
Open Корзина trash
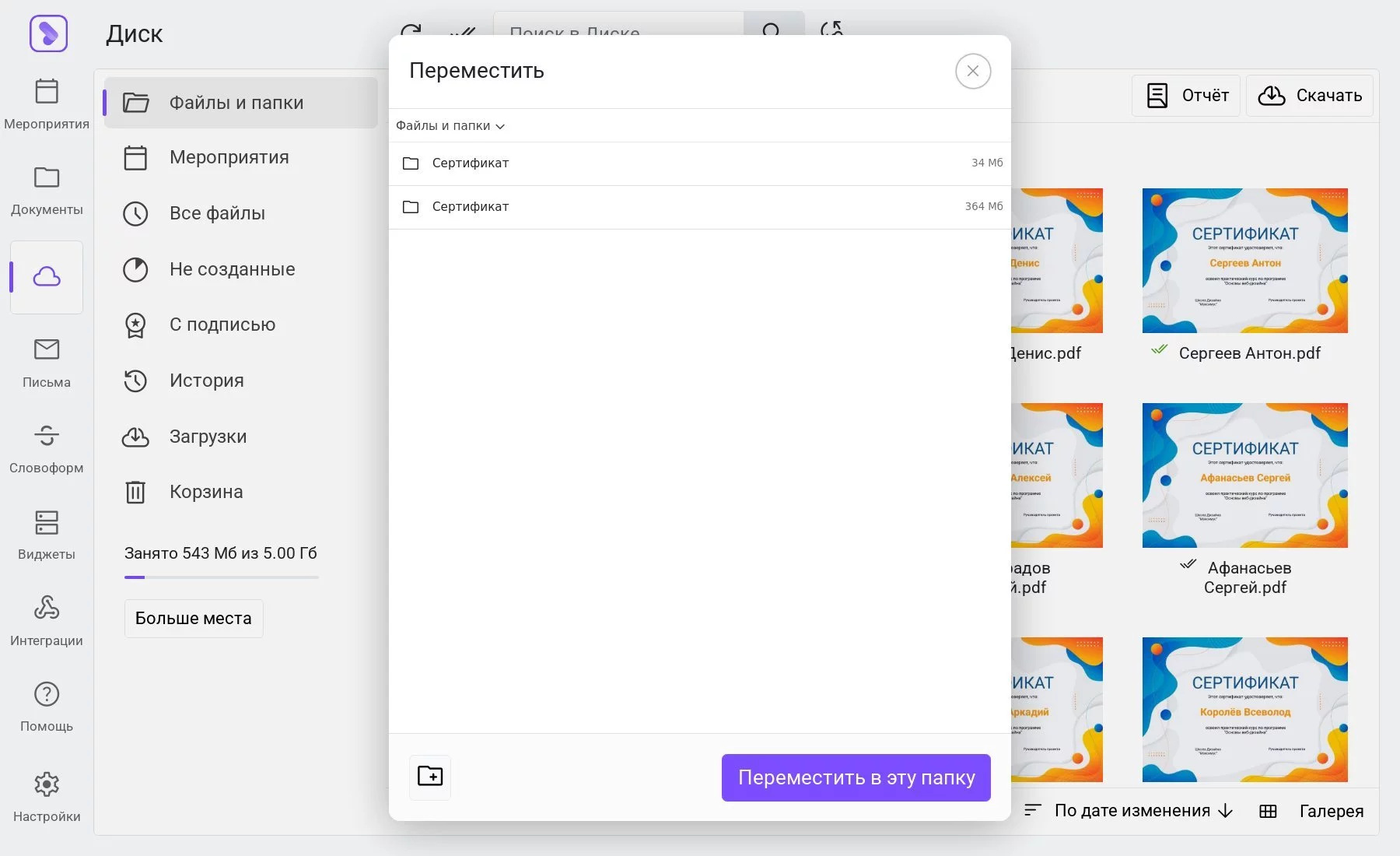pos(241,492)
